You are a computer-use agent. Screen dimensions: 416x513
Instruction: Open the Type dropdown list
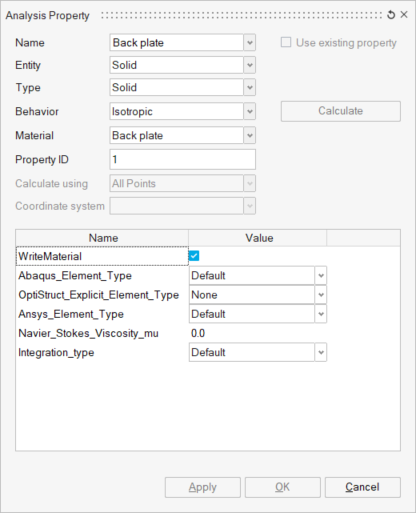(x=250, y=87)
